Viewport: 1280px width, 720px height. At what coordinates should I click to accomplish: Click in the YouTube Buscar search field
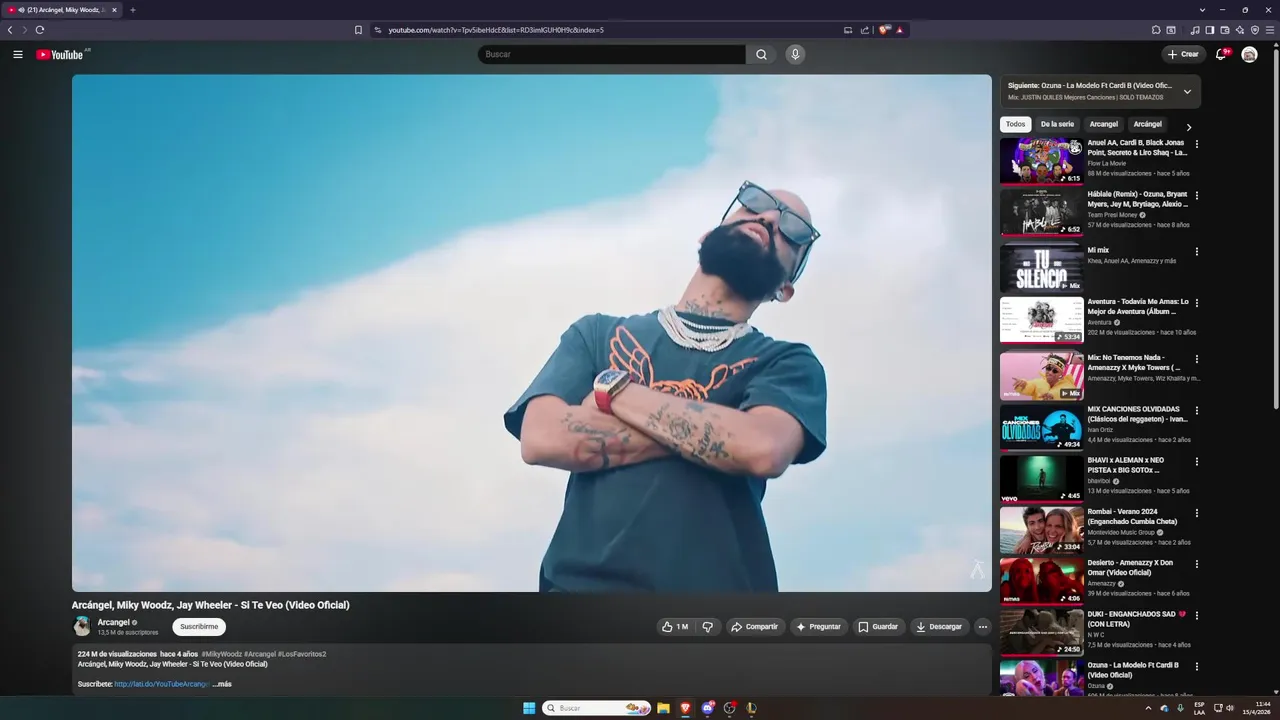611,54
